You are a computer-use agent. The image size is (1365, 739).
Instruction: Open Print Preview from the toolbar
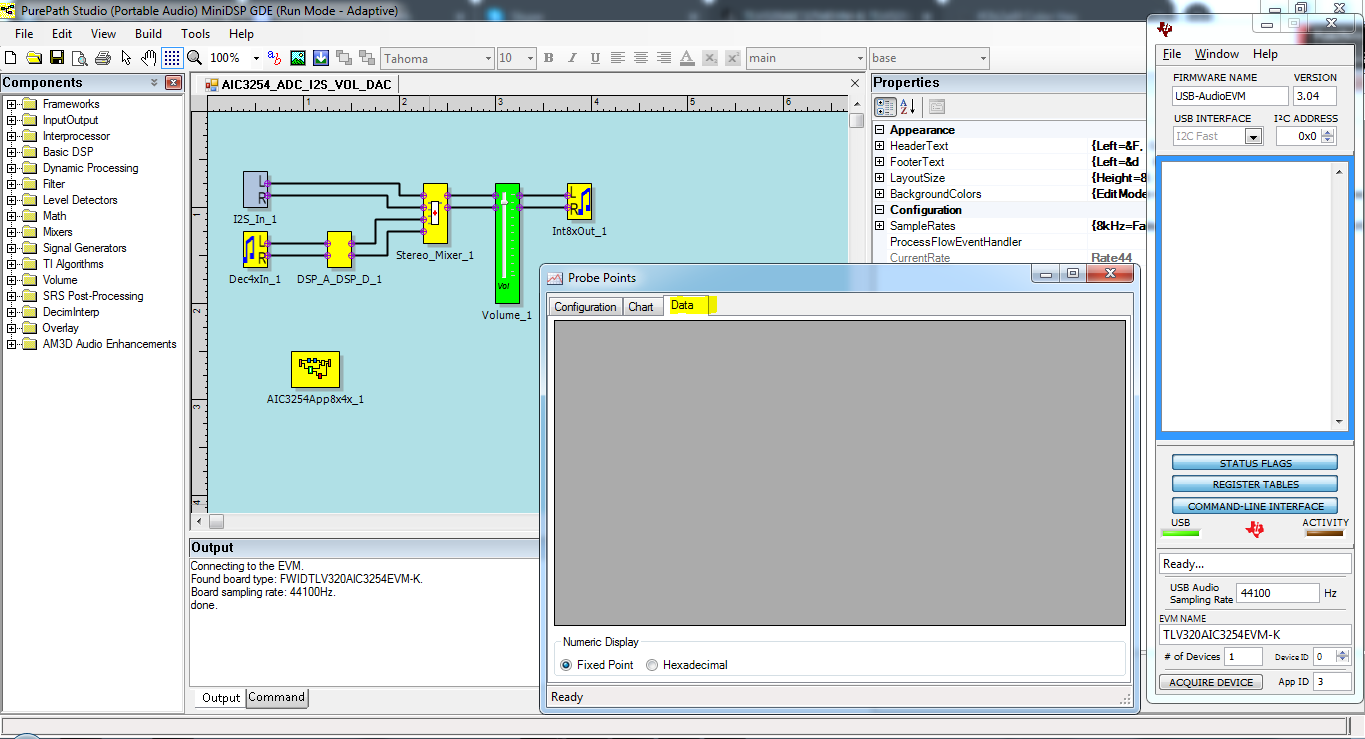point(79,58)
